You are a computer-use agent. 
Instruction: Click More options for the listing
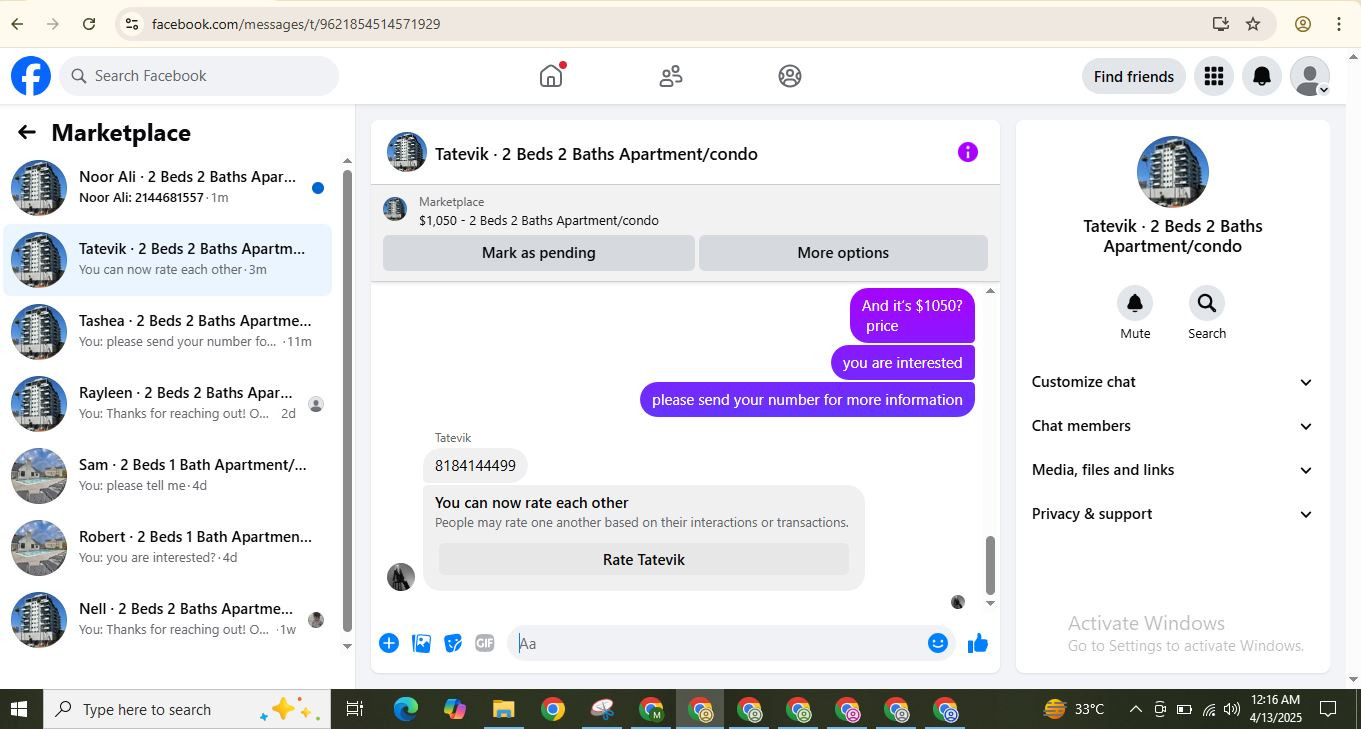[x=843, y=253]
